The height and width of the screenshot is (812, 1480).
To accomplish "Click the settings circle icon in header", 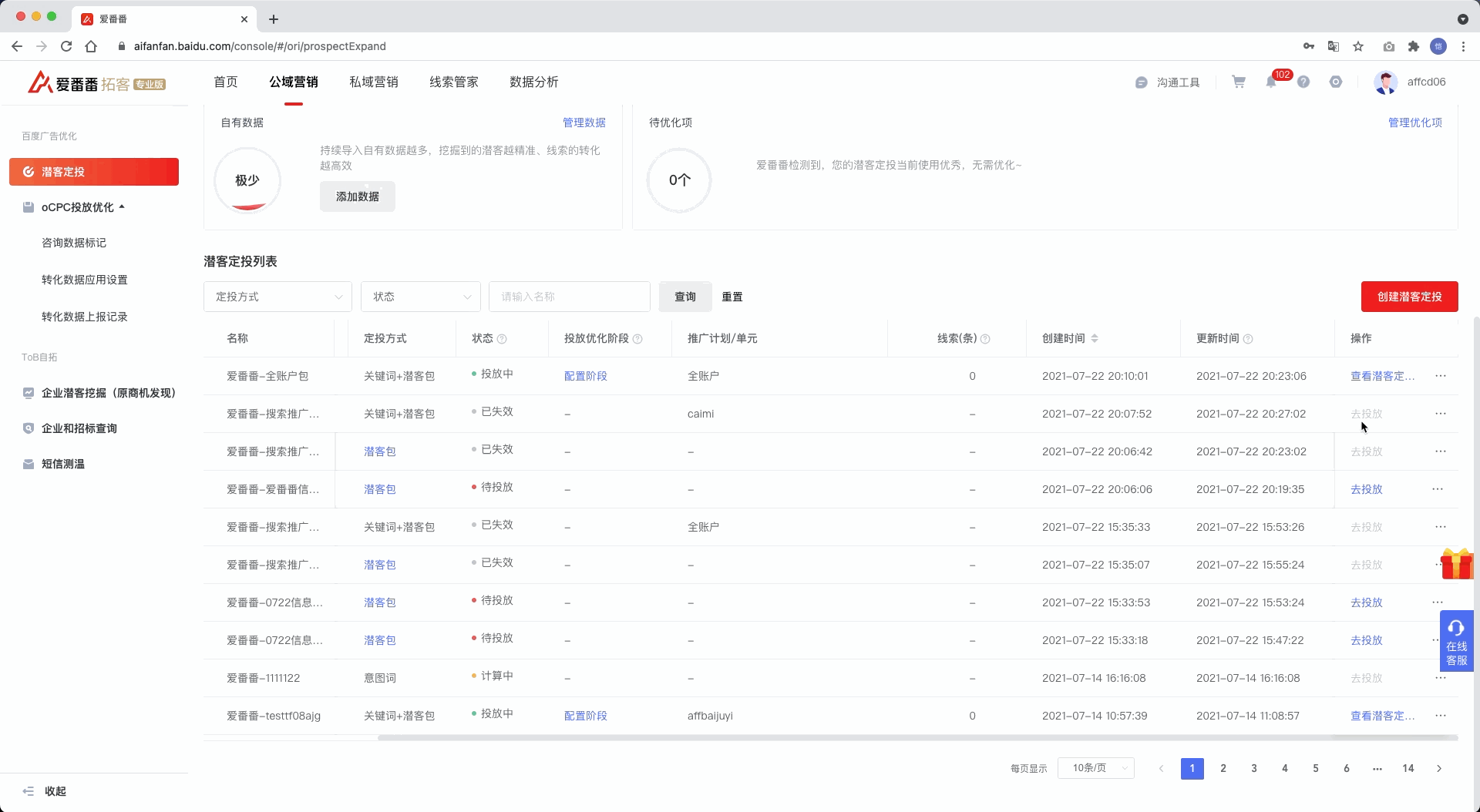I will [1336, 82].
